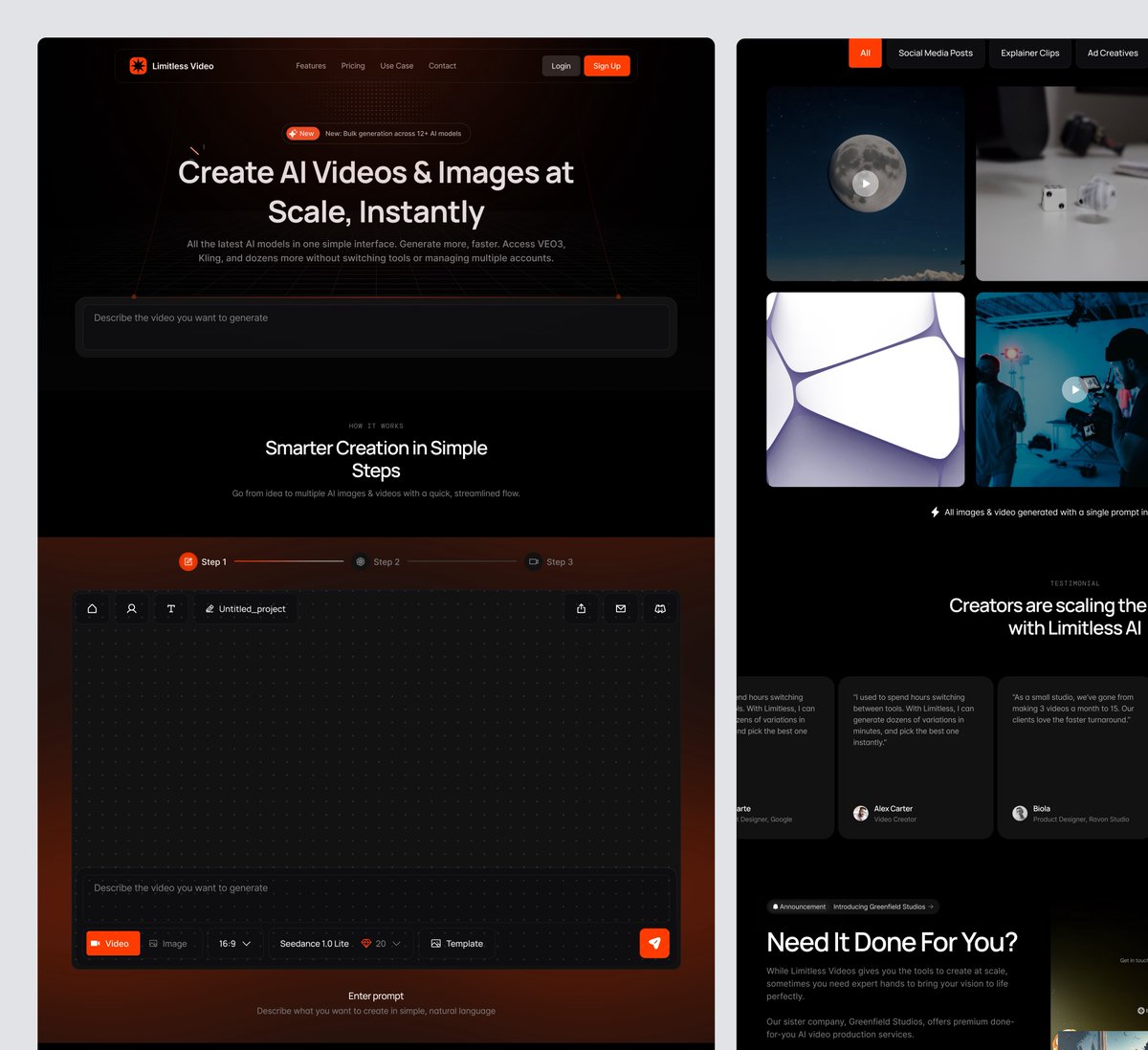Open the abstract purple shapes thumbnail
The image size is (1148, 1050).
[866, 389]
